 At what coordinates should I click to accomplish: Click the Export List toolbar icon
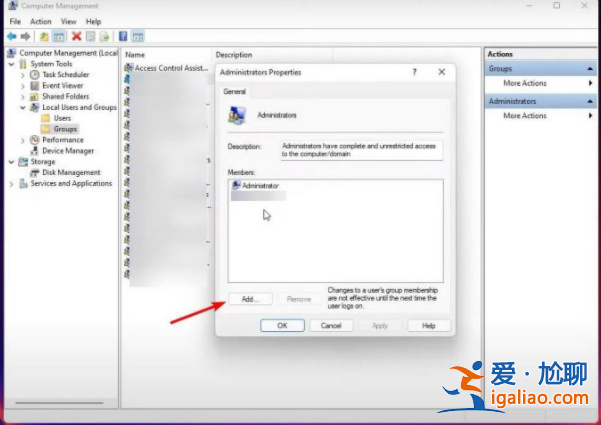click(106, 36)
